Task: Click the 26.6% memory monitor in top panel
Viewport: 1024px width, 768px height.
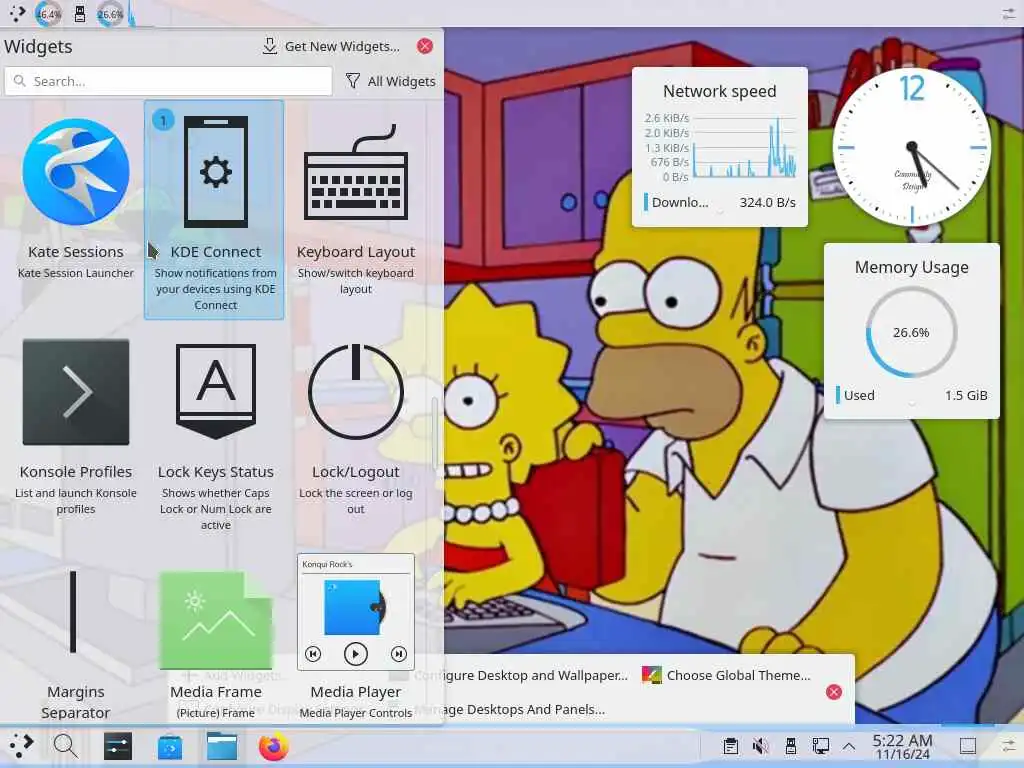Action: coord(110,14)
